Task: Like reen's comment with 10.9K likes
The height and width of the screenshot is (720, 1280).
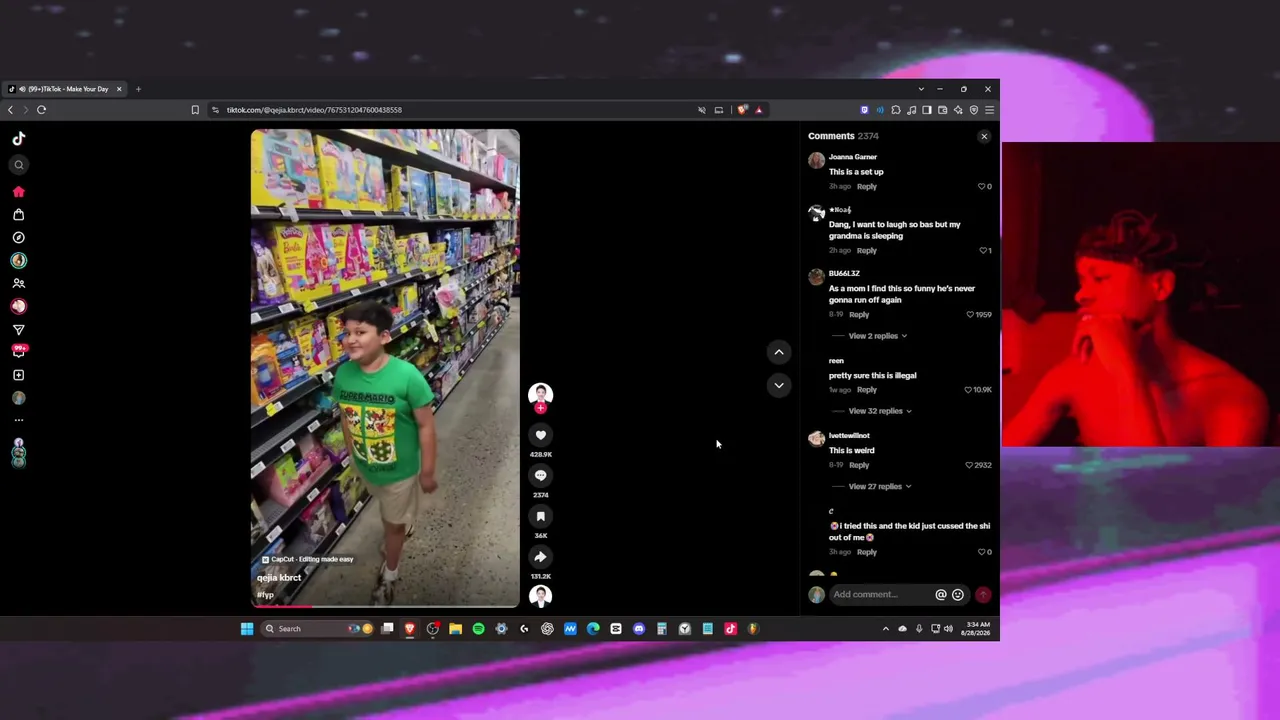Action: tap(968, 390)
